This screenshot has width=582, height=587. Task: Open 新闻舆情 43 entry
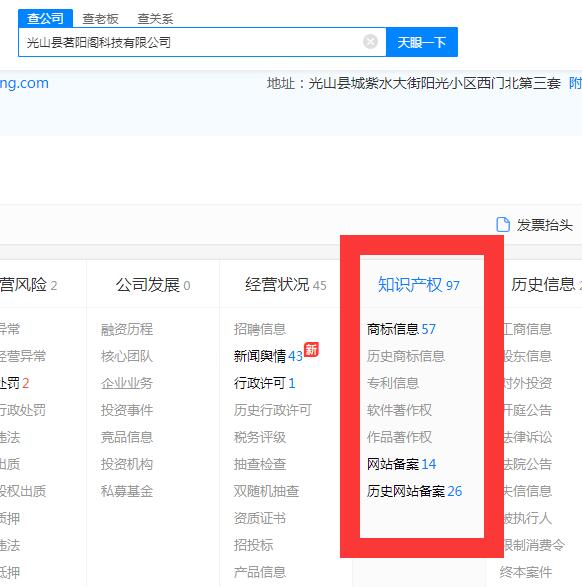coord(268,356)
